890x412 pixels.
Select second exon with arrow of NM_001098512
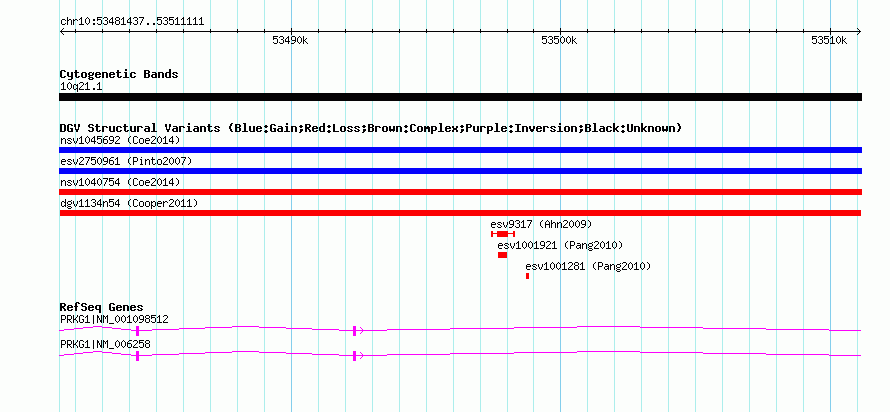point(357,331)
